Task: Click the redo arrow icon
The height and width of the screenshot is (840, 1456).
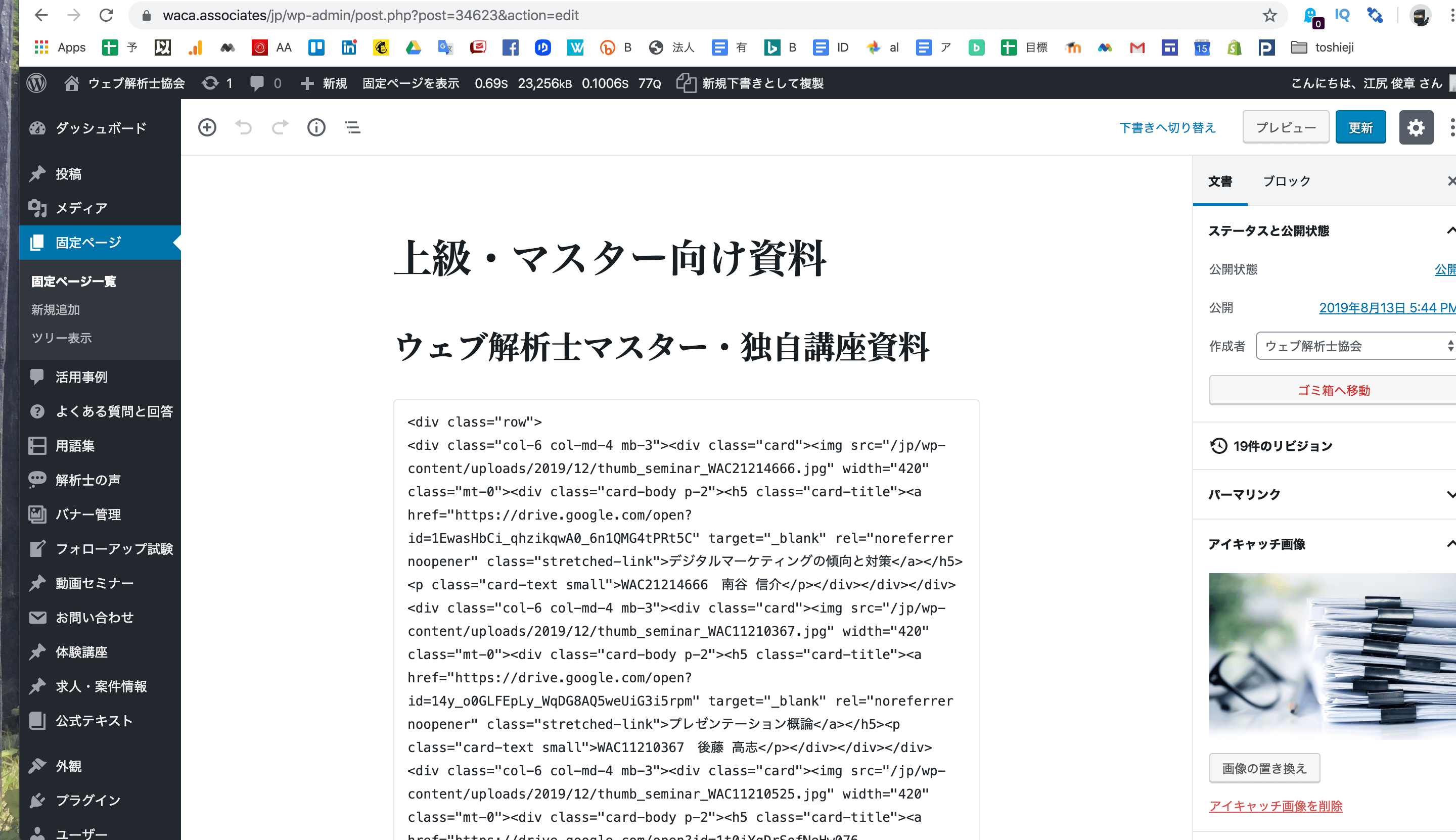Action: 280,127
